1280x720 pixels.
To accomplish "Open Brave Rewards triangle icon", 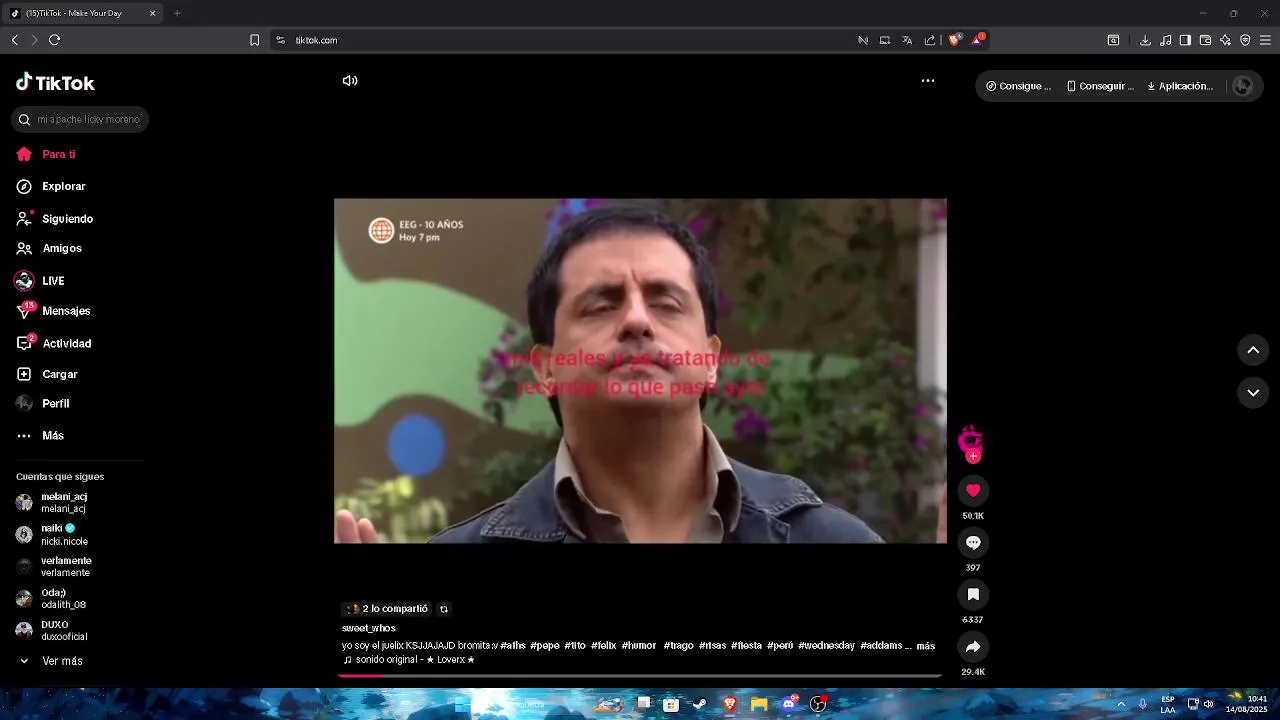I will tap(978, 40).
